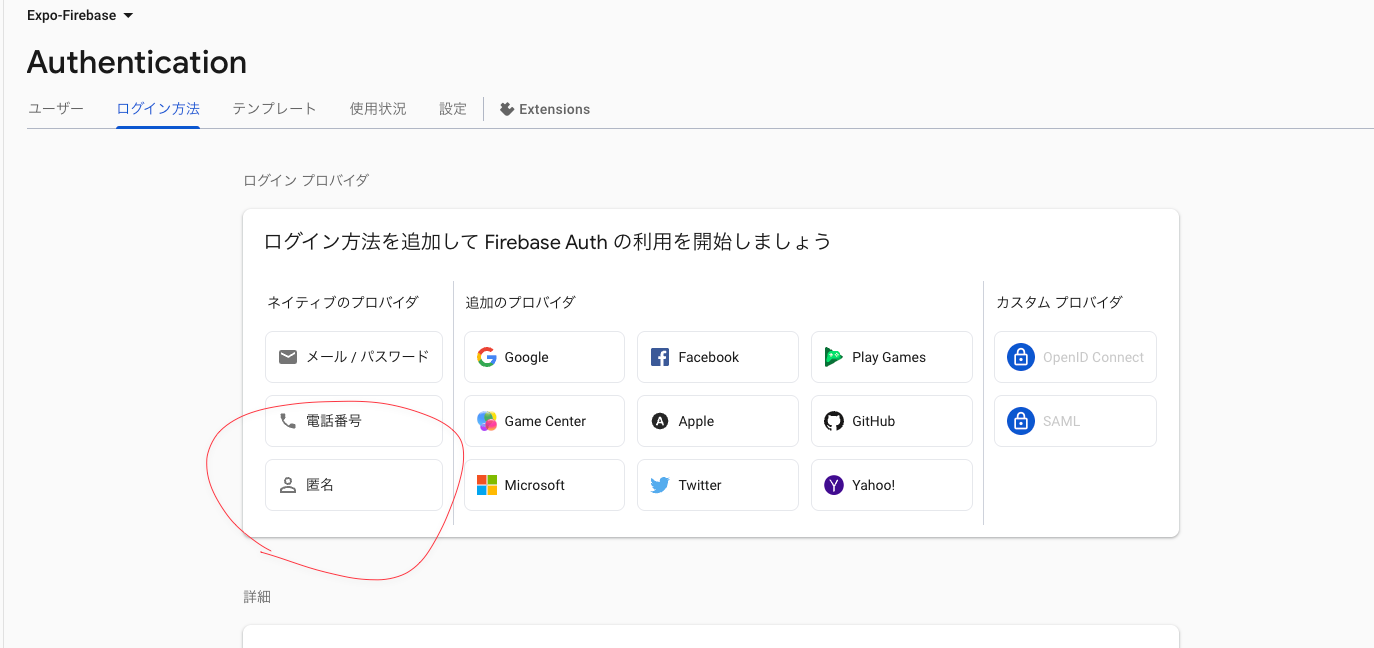Choose 匿名 provider
The height and width of the screenshot is (648, 1374).
point(354,485)
